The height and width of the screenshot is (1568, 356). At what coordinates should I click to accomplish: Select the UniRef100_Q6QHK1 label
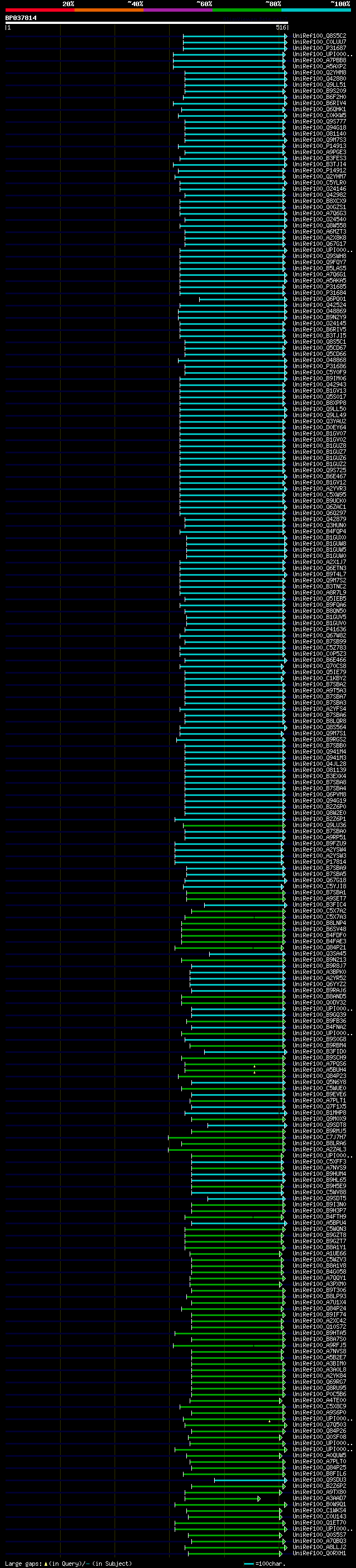(x=319, y=109)
